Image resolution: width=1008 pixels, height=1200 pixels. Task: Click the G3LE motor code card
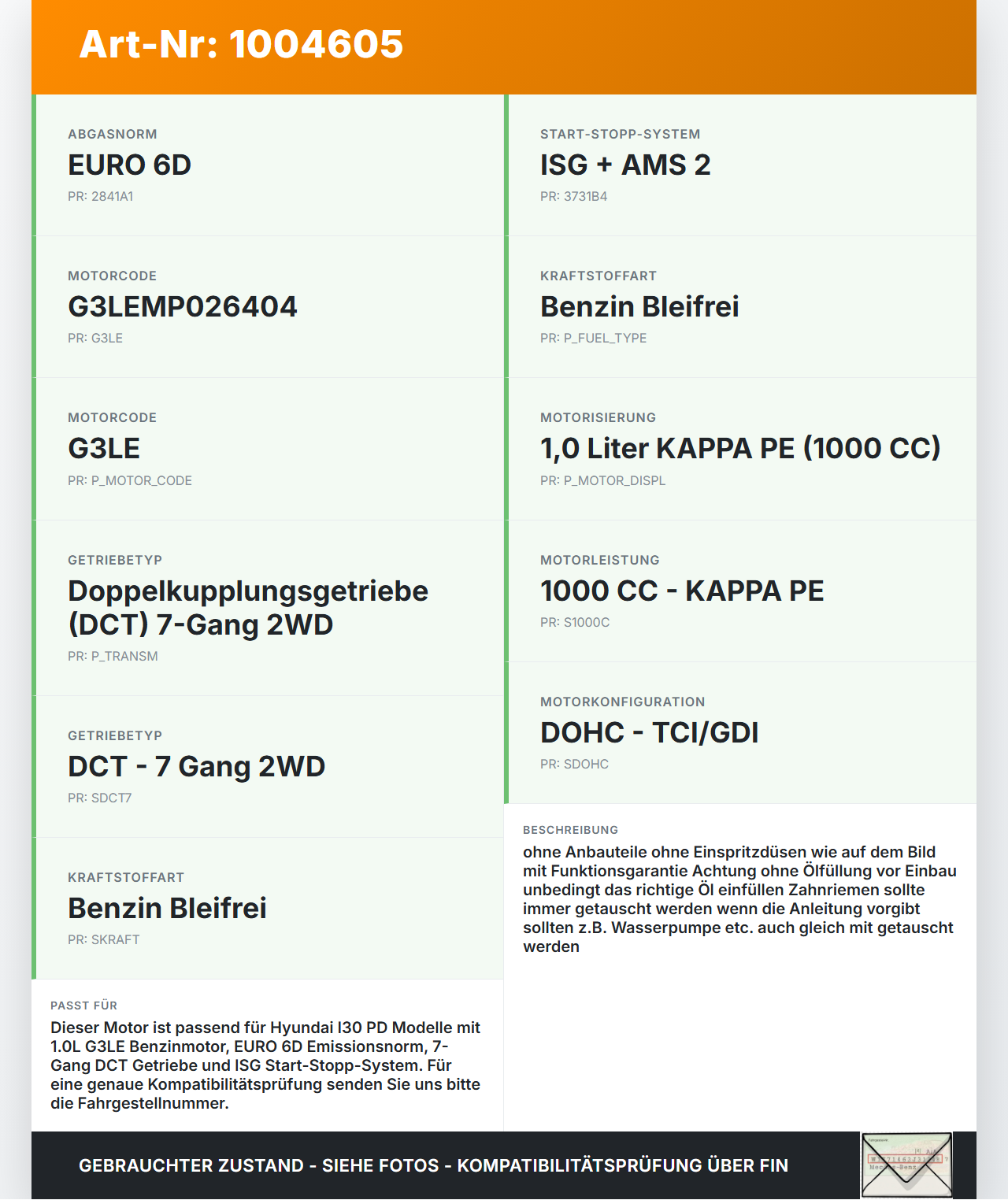268,449
